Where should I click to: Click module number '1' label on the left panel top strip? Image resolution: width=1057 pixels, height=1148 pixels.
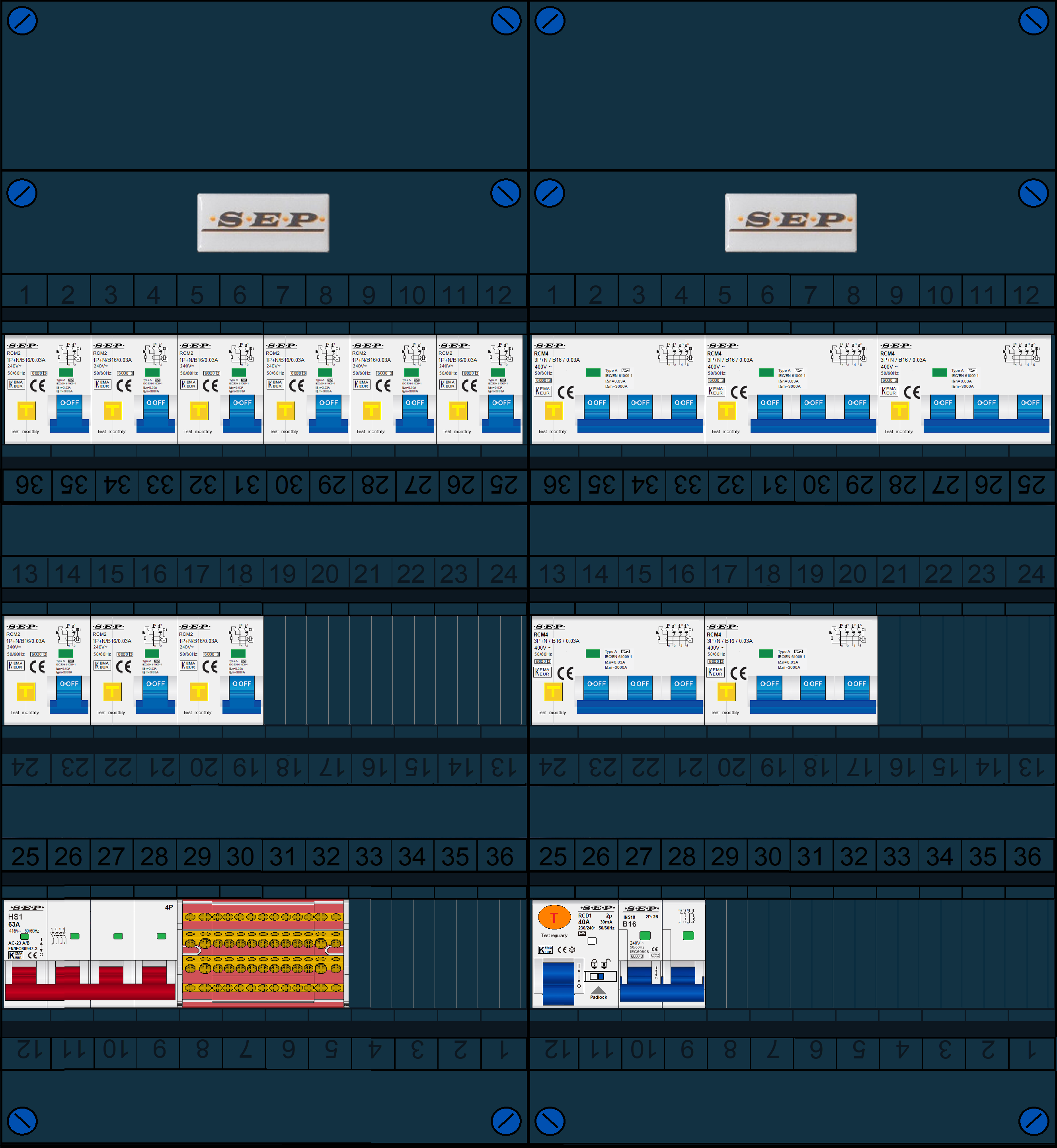coord(25,295)
